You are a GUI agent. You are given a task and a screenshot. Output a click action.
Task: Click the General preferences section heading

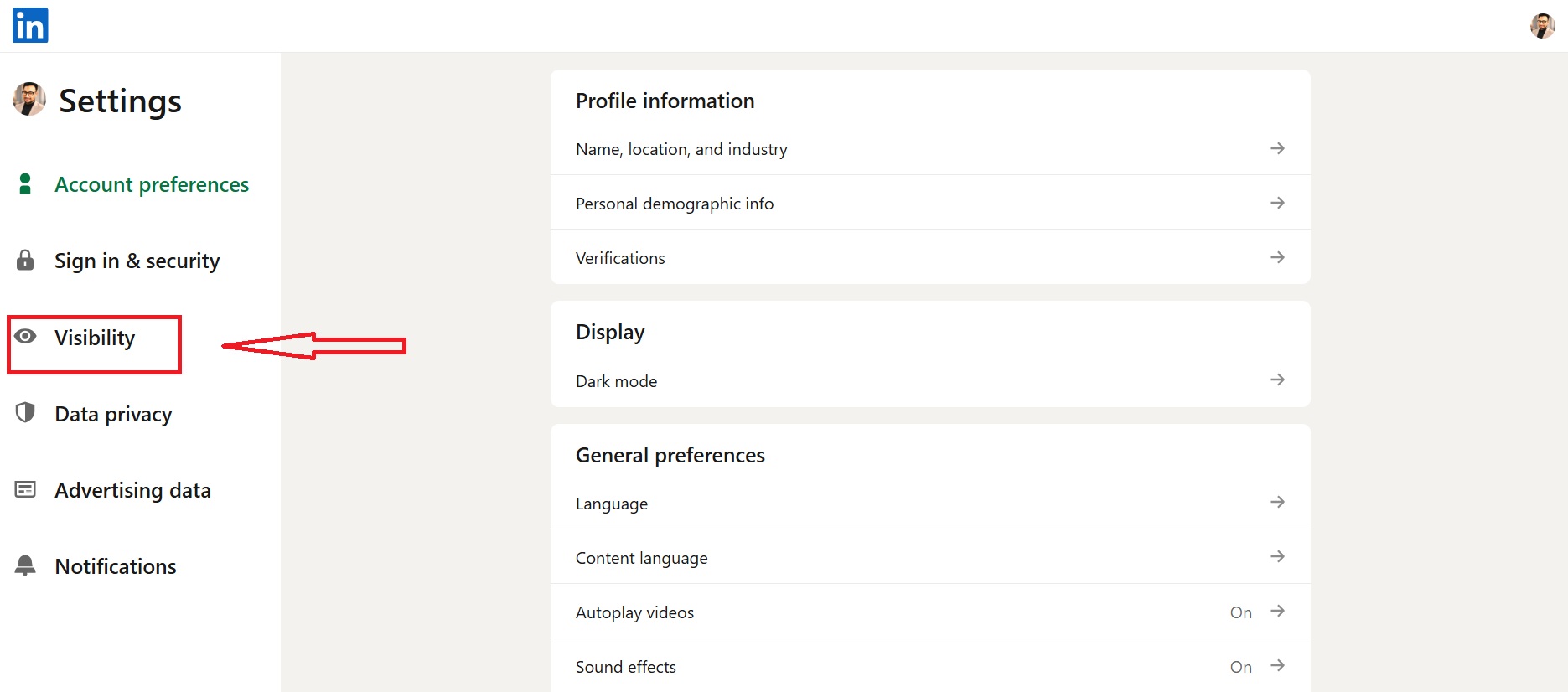coord(670,455)
